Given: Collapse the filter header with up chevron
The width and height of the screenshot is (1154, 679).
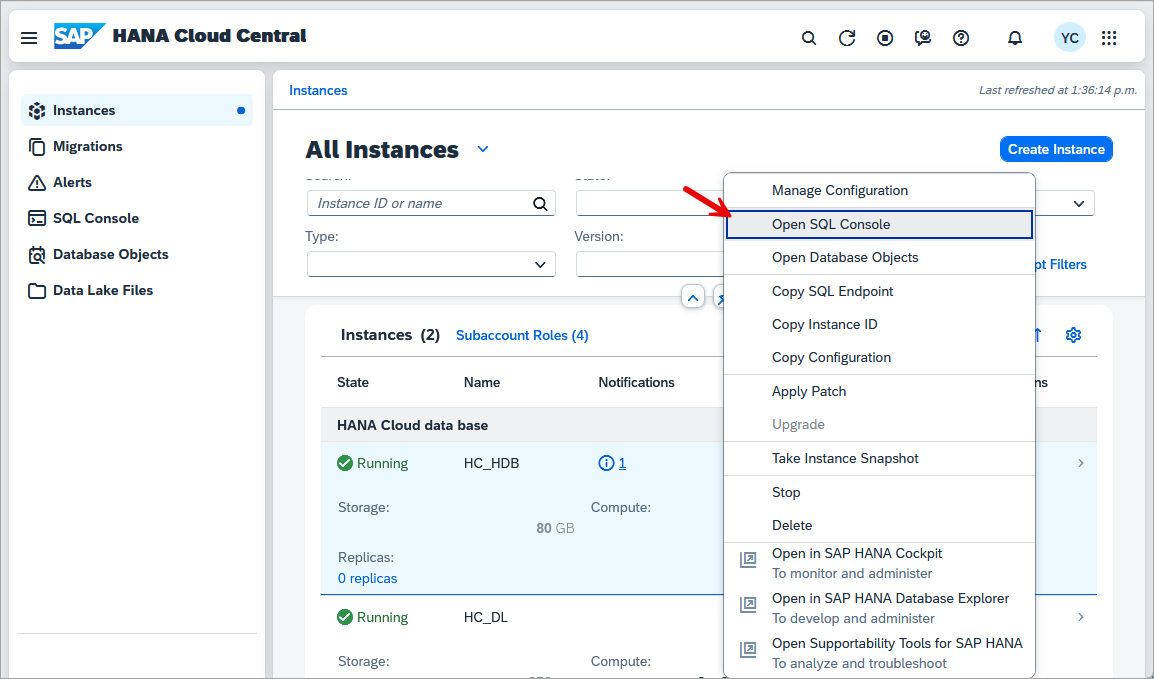Looking at the screenshot, I should pyautogui.click(x=693, y=298).
